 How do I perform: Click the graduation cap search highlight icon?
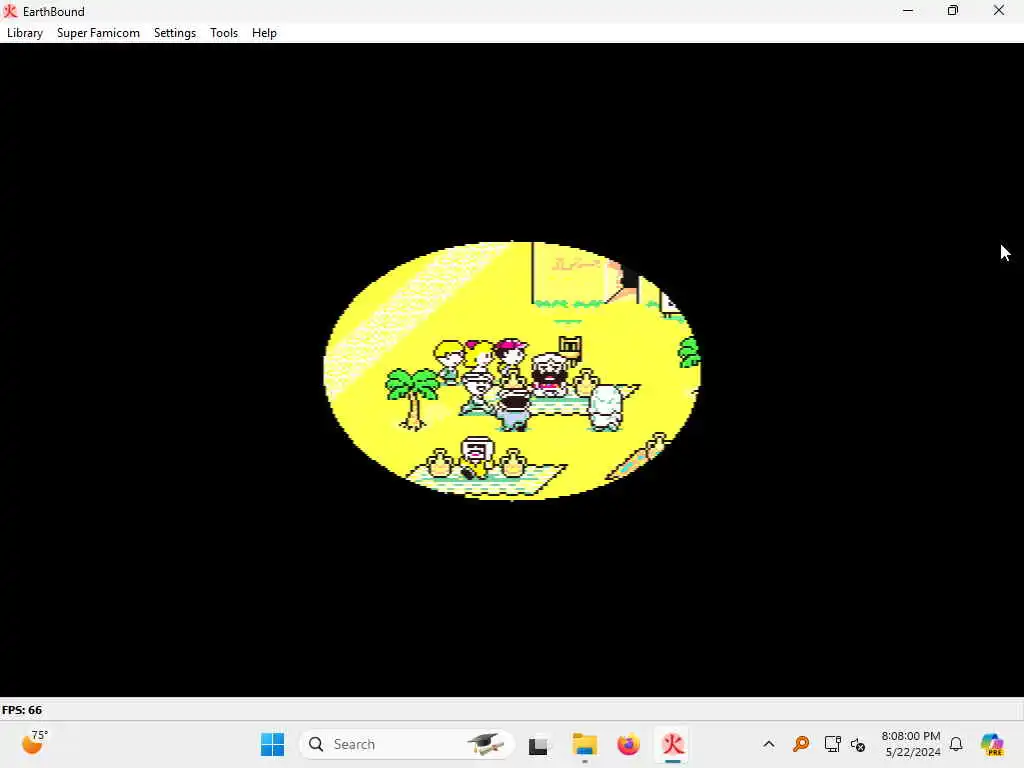[x=485, y=744]
